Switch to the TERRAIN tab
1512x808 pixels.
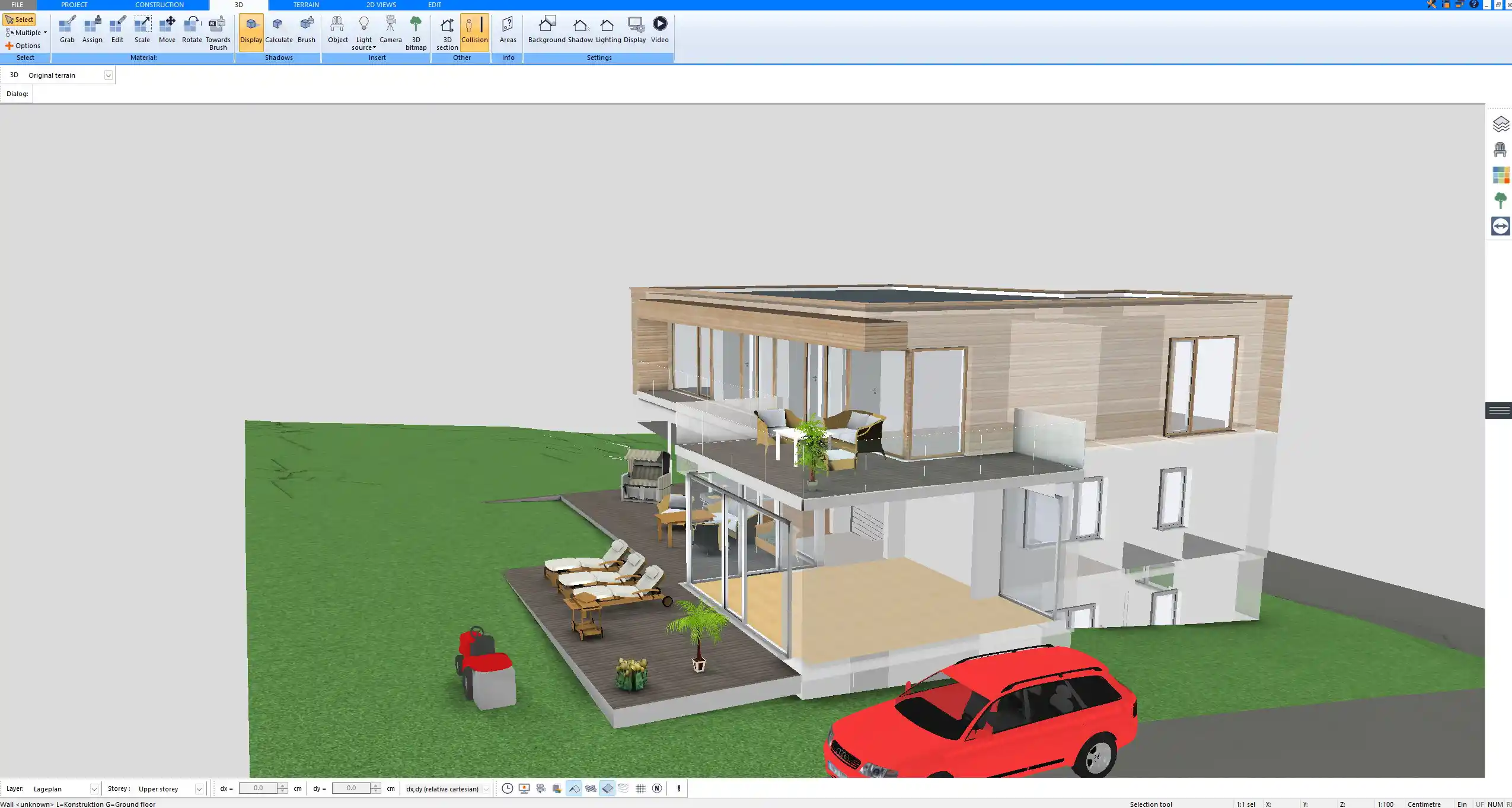pyautogui.click(x=306, y=5)
